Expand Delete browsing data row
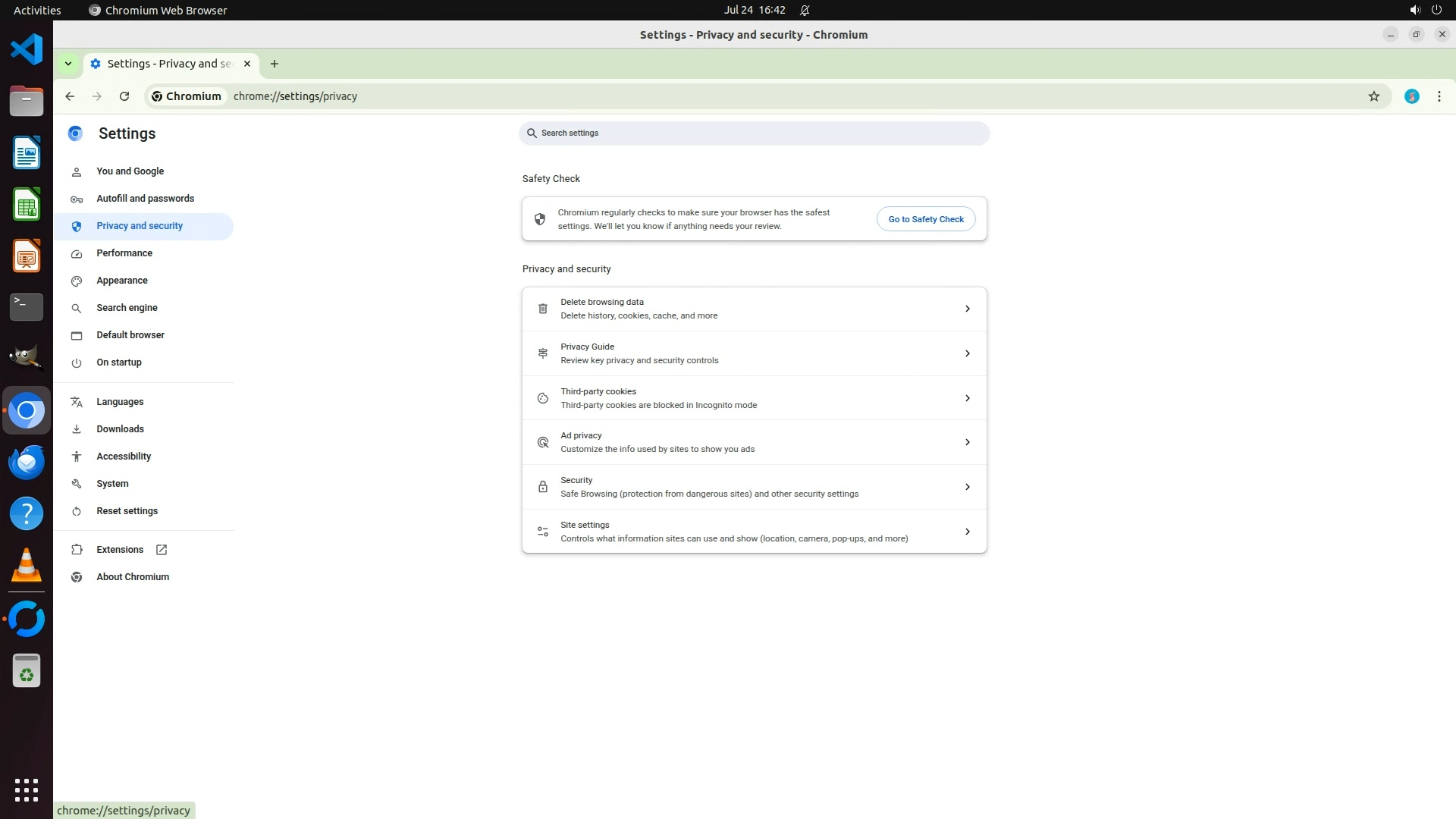The height and width of the screenshot is (819, 1456). coord(754,309)
